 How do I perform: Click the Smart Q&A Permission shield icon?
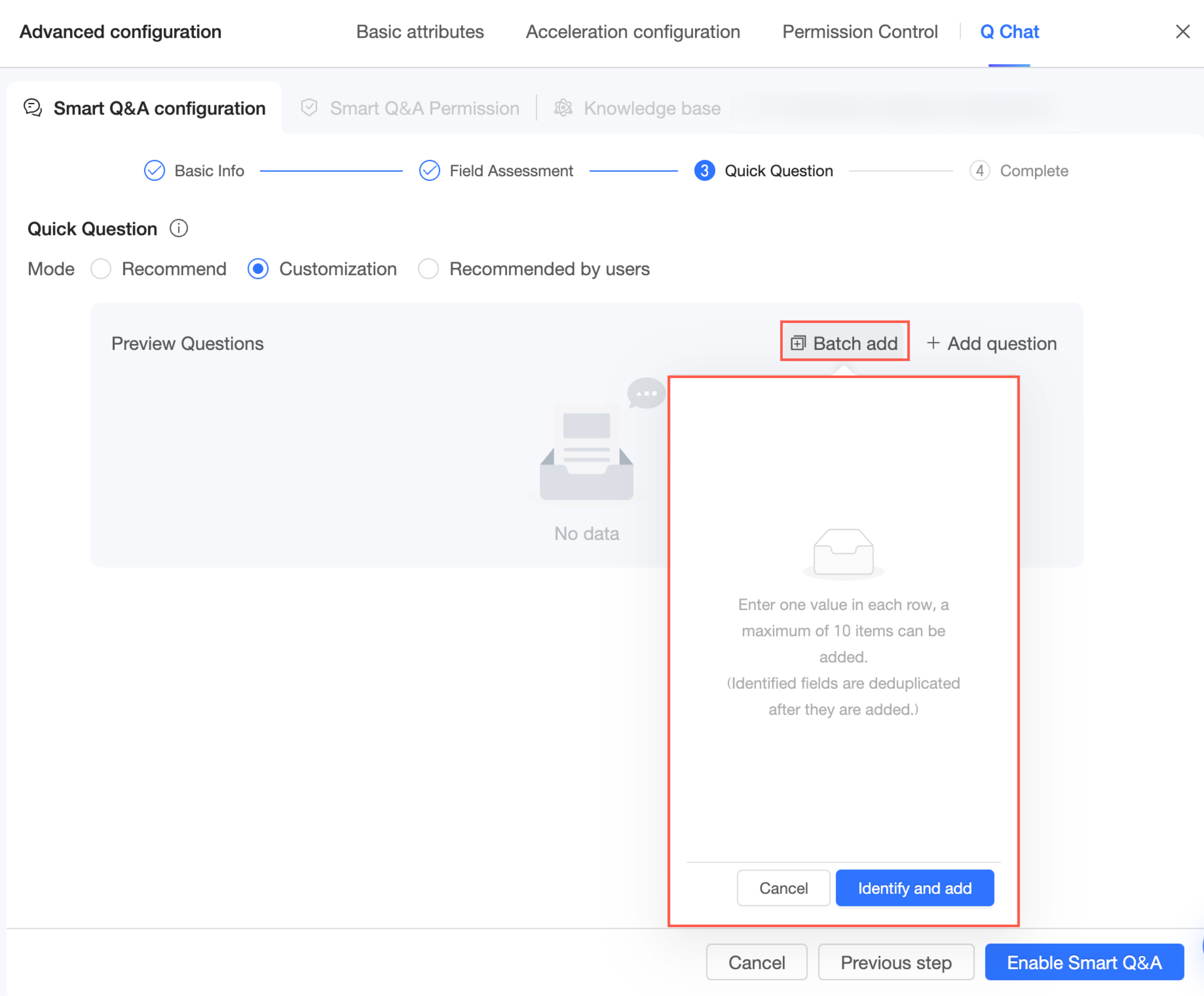click(309, 108)
